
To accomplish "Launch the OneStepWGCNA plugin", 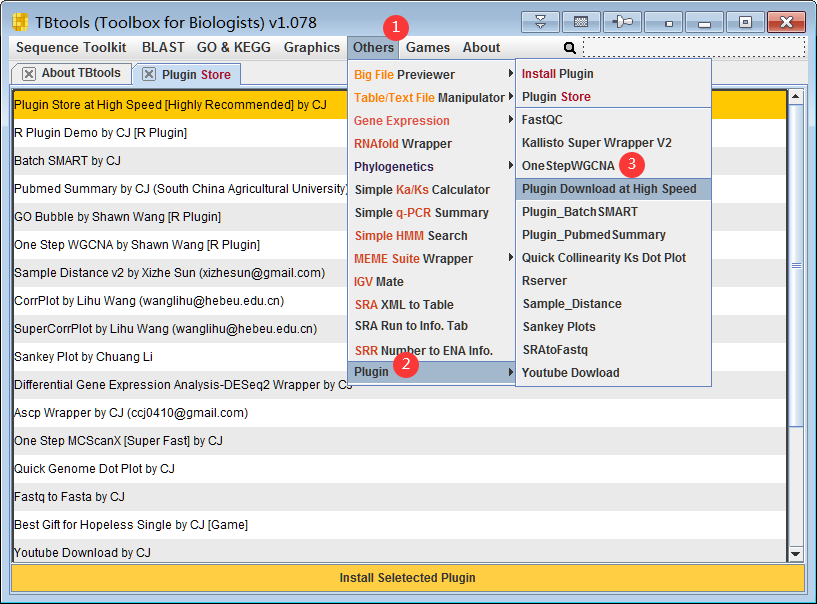I will click(613, 165).
